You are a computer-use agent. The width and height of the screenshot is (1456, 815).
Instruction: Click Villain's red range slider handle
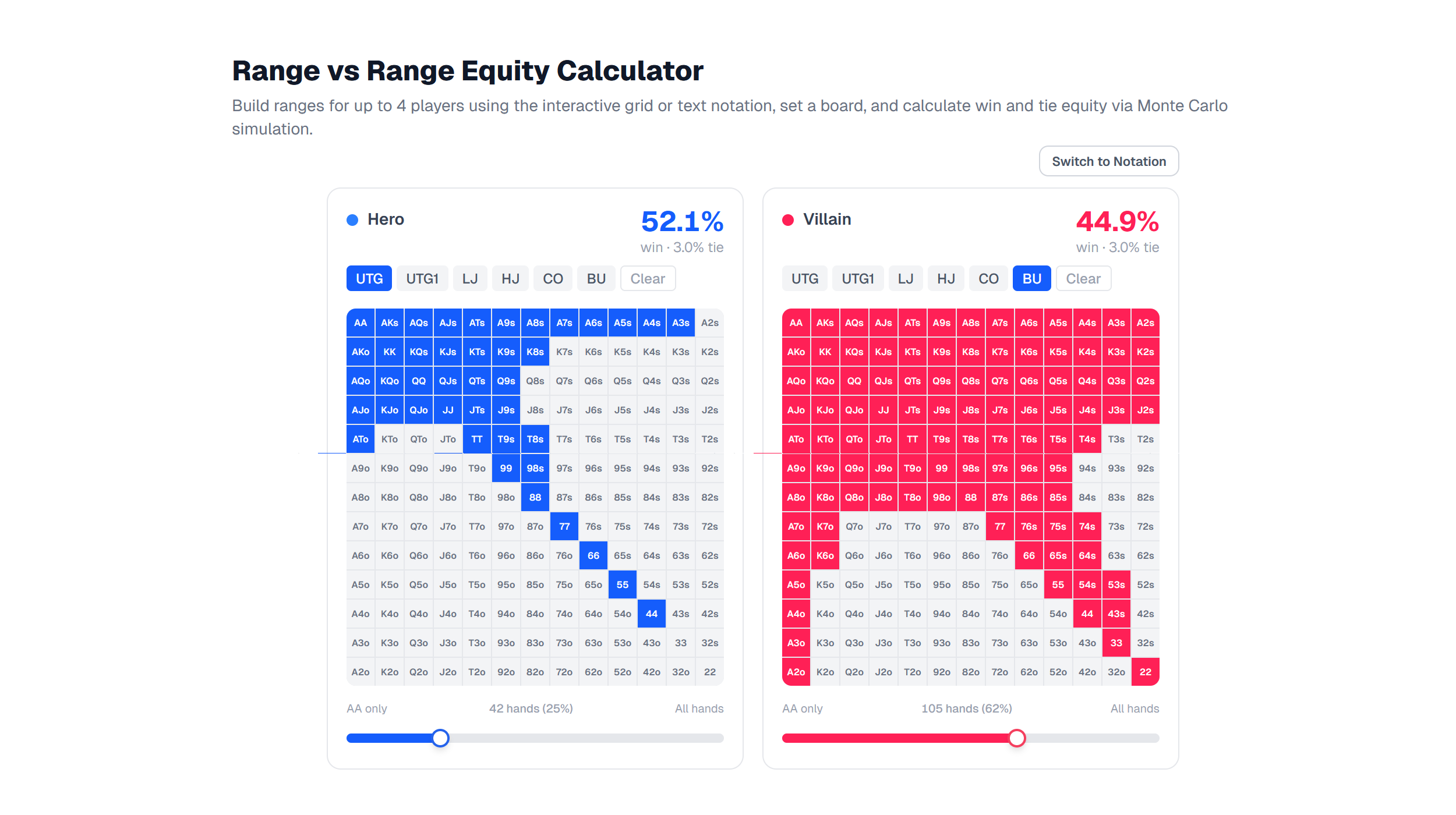[1017, 738]
